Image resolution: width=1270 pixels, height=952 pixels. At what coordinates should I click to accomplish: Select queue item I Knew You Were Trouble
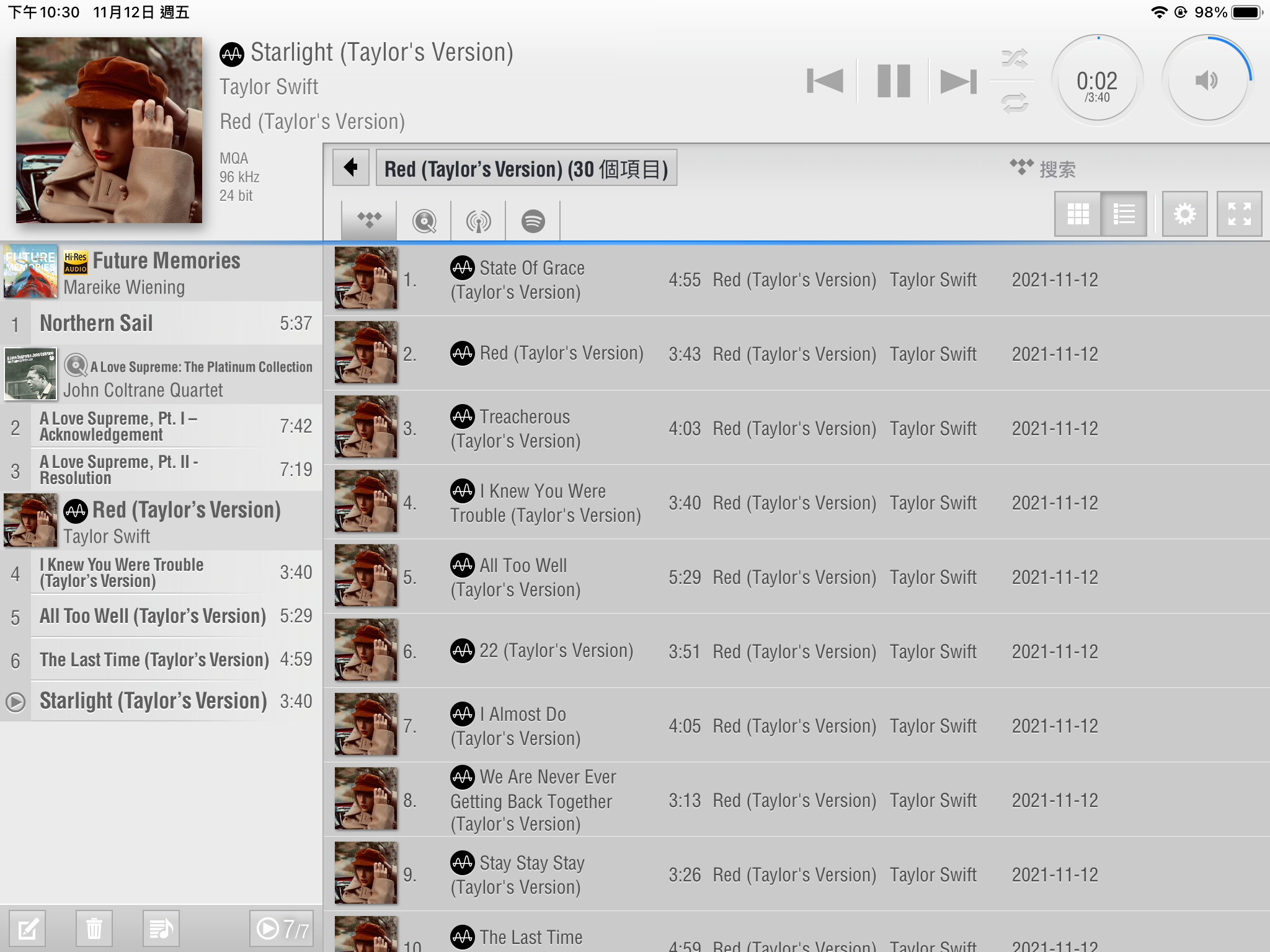tap(161, 573)
